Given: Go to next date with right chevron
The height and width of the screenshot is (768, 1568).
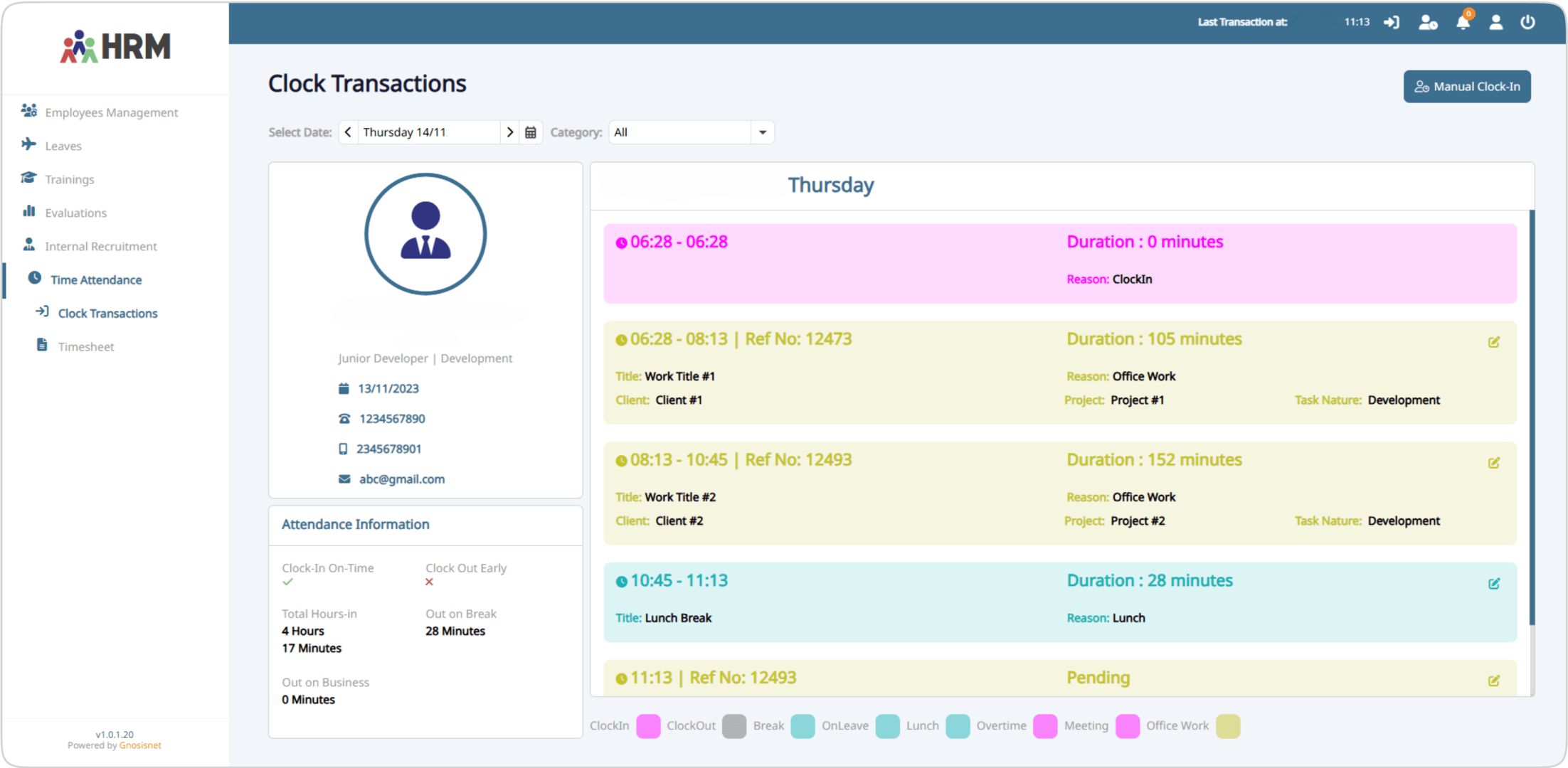Looking at the screenshot, I should tap(509, 132).
